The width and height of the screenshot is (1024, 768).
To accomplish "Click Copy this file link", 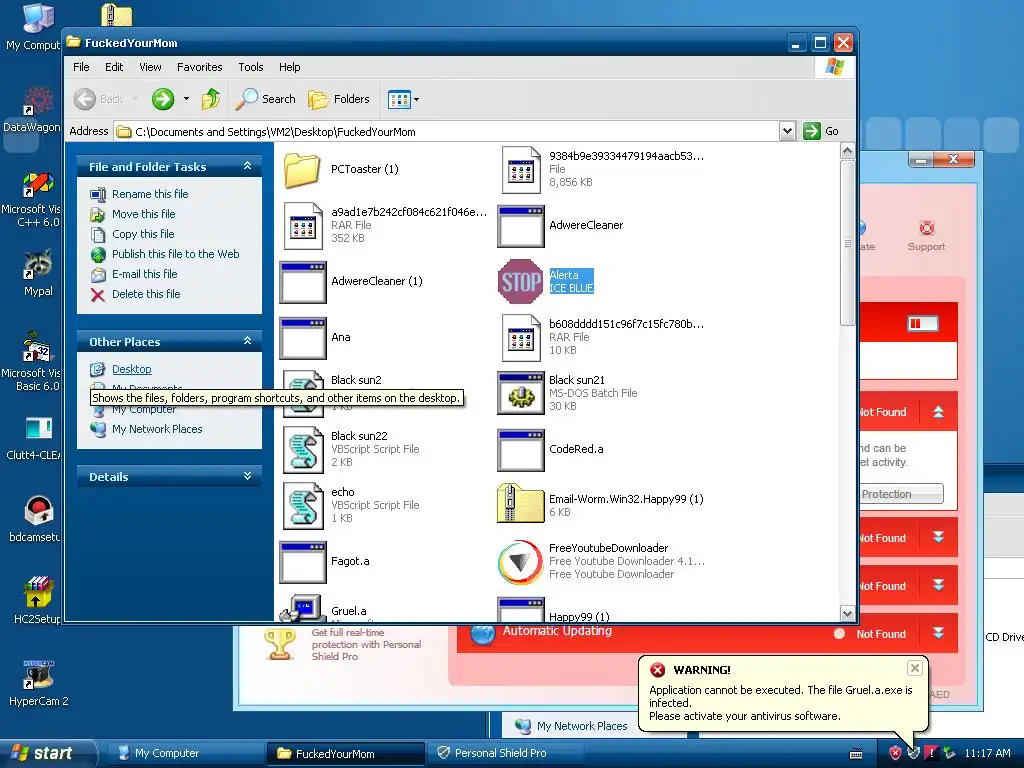I will pyautogui.click(x=143, y=234).
